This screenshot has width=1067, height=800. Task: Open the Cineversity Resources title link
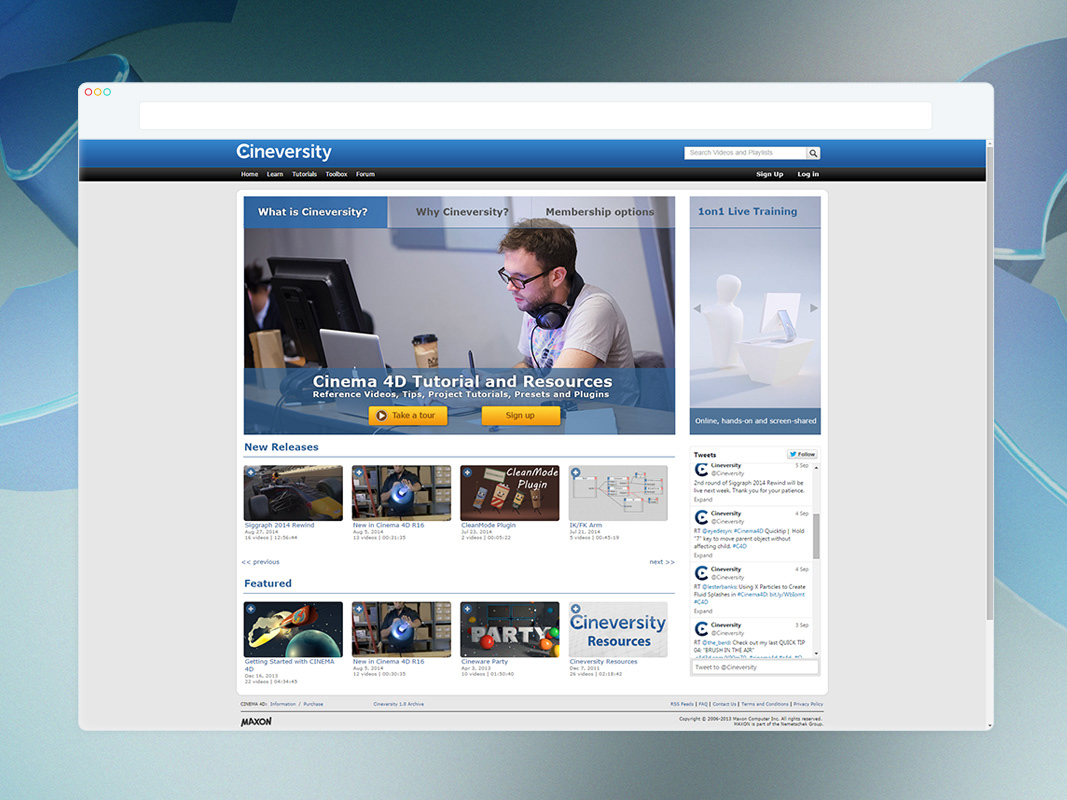pos(603,661)
